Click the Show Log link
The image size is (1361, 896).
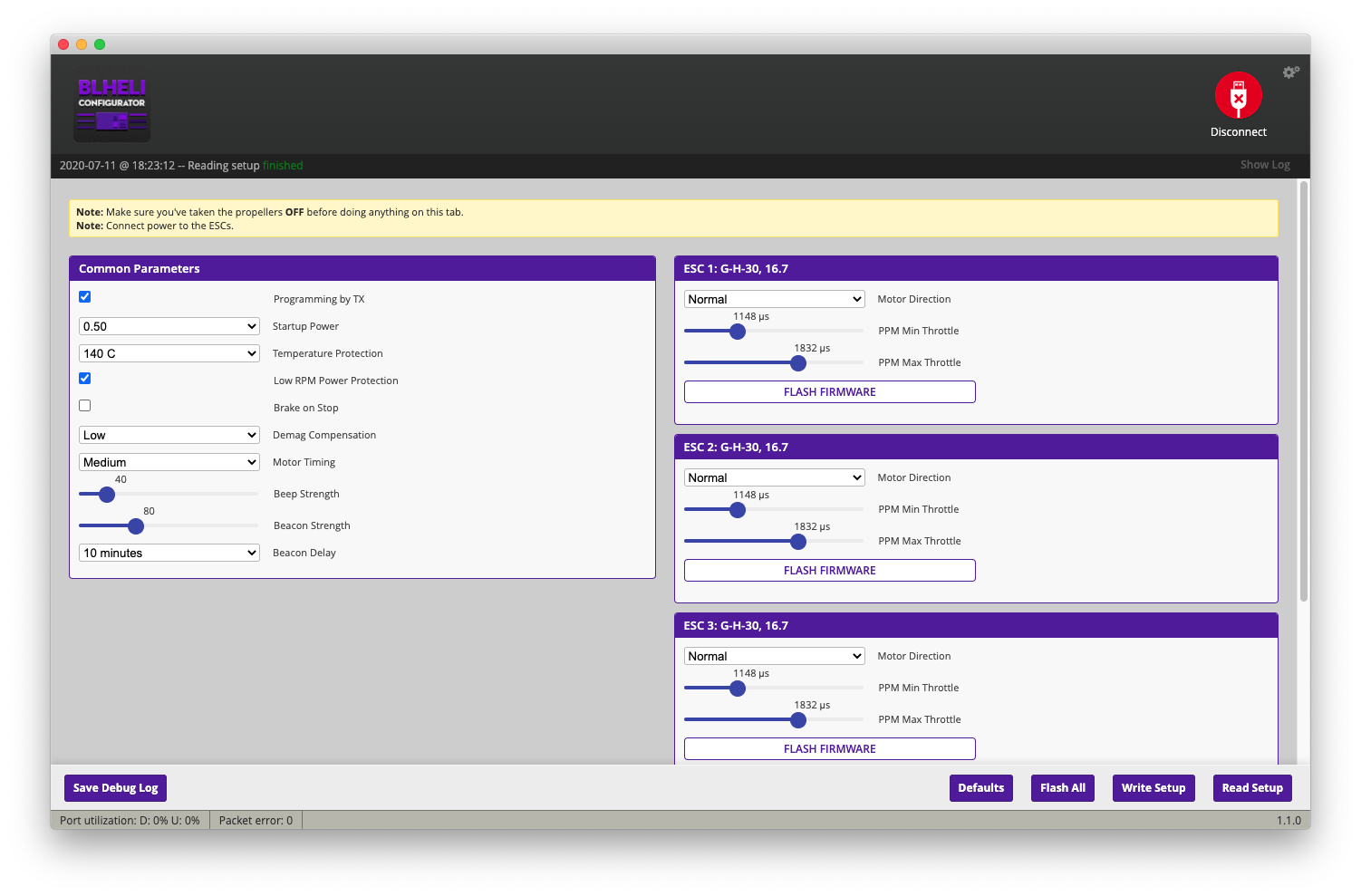[x=1265, y=165]
